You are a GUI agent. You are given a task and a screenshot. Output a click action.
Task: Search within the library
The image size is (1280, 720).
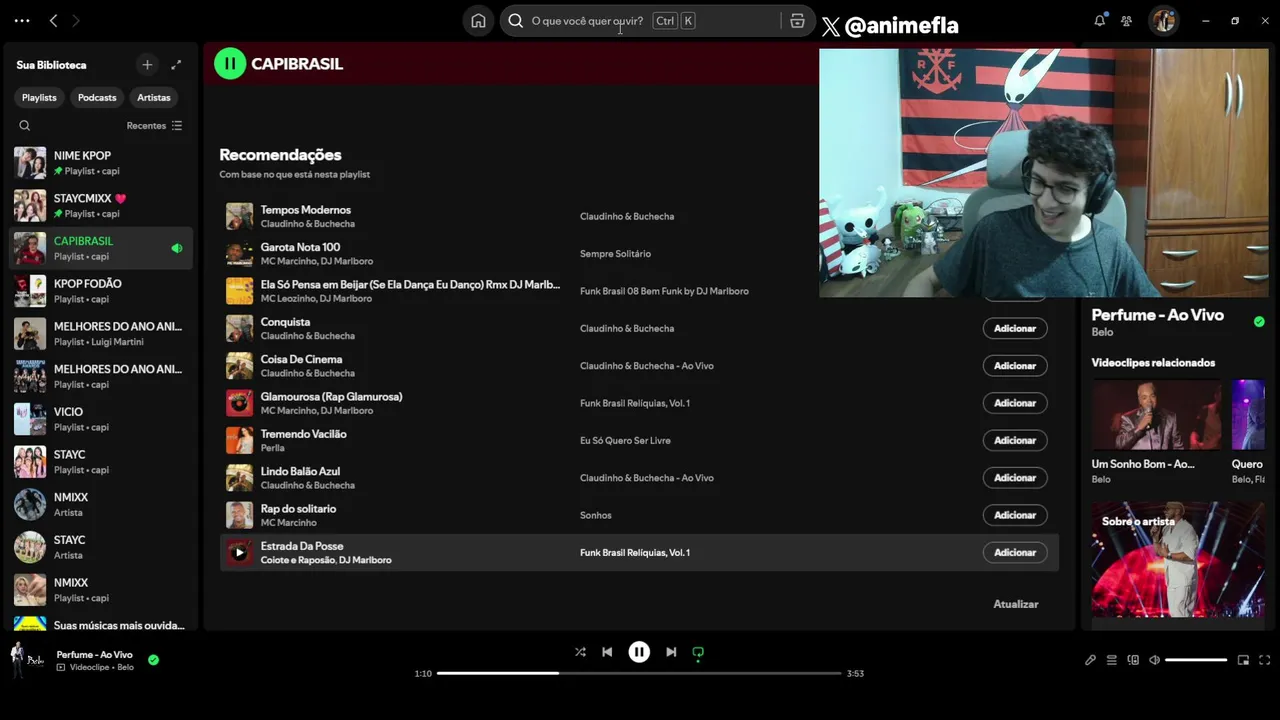click(25, 126)
